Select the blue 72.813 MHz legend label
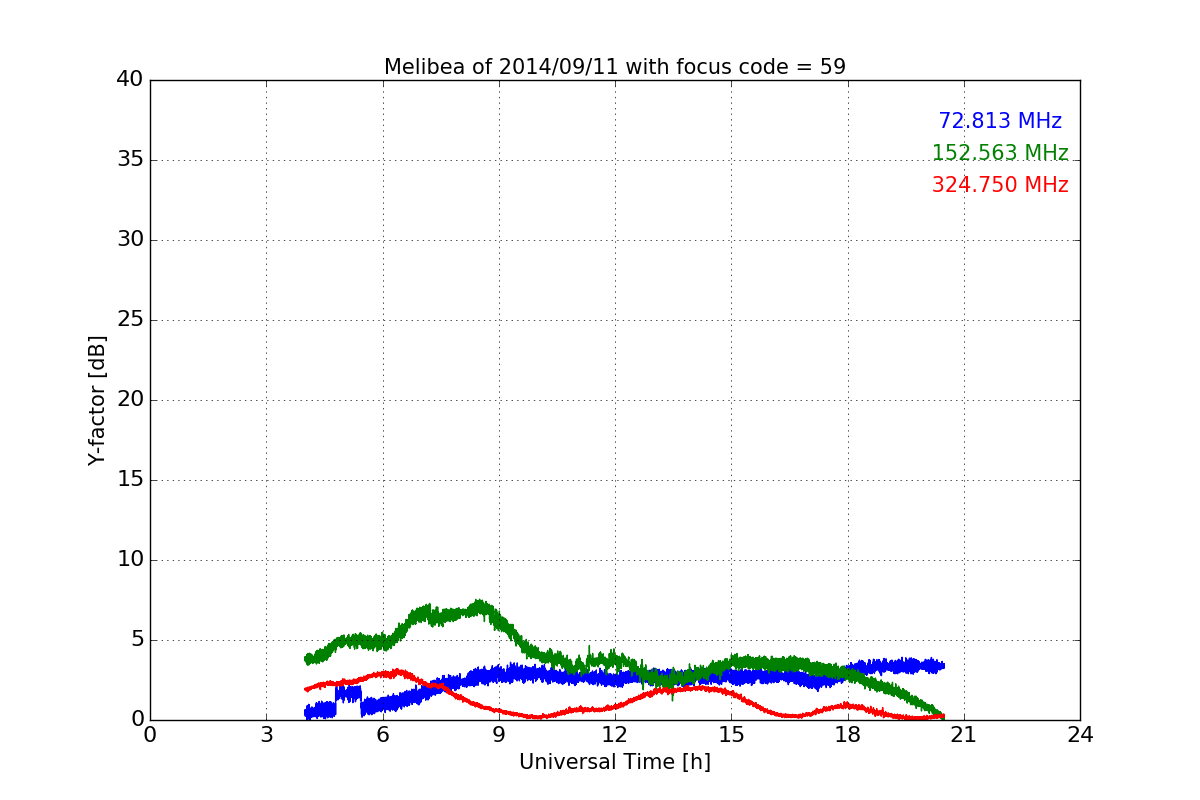 (x=1000, y=121)
